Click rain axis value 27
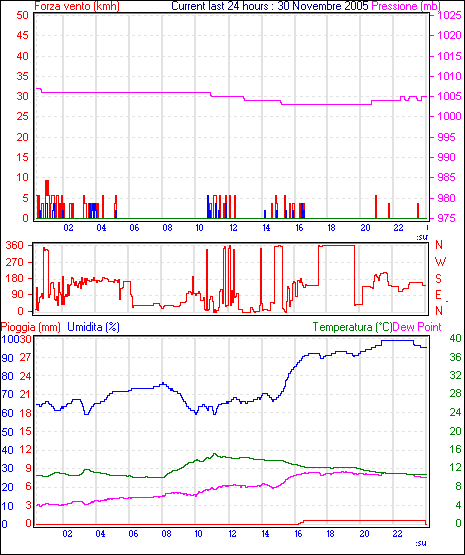The width and height of the screenshot is (465, 555). 26,357
